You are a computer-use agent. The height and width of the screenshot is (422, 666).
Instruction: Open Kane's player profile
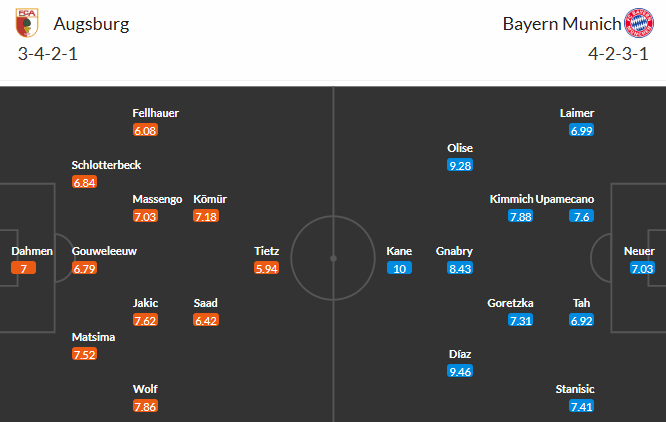coord(399,251)
